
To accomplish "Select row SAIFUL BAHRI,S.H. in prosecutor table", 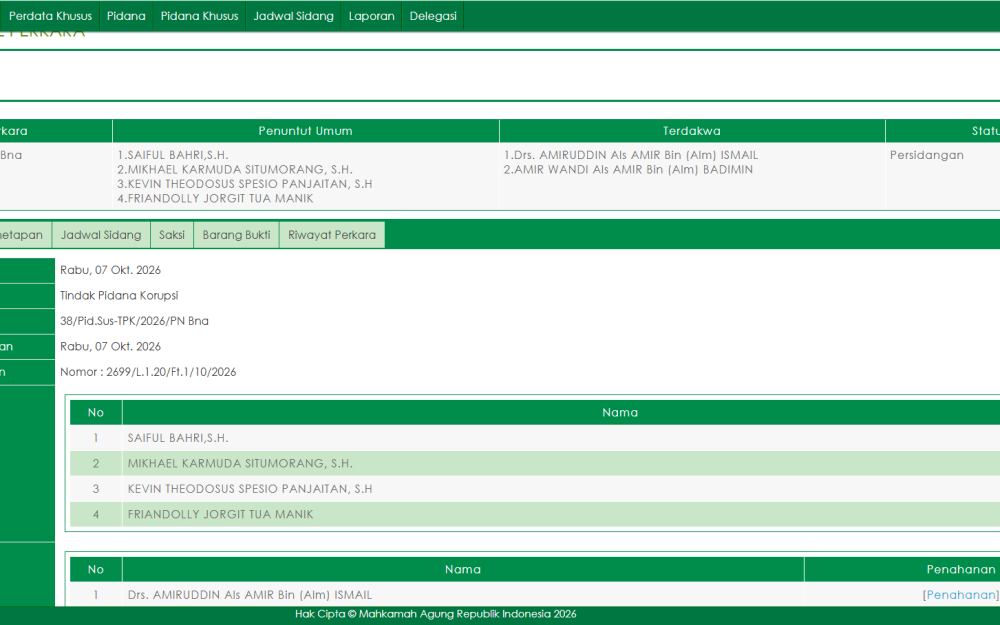I will pos(535,438).
